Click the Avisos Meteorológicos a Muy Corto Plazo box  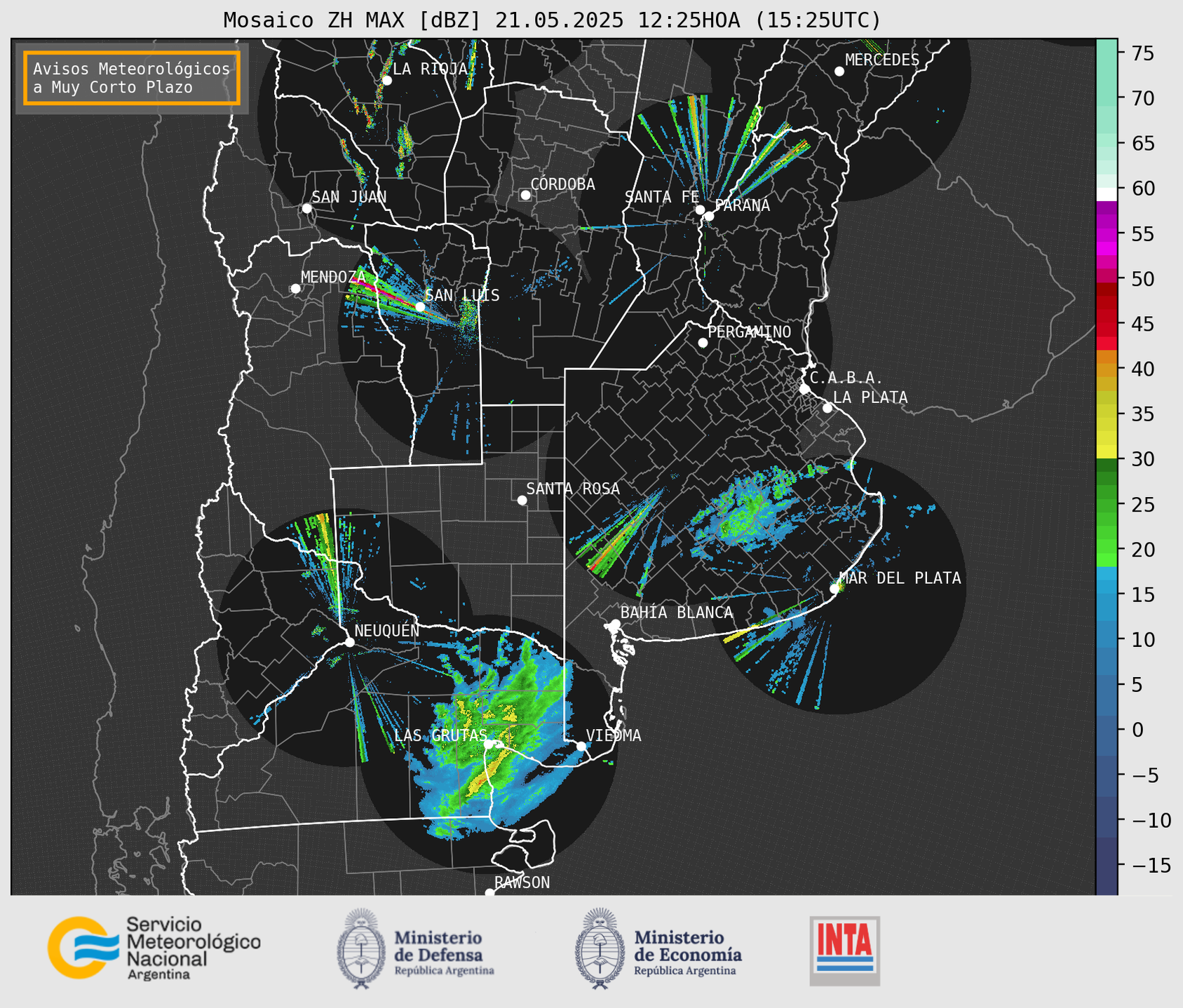[132, 78]
